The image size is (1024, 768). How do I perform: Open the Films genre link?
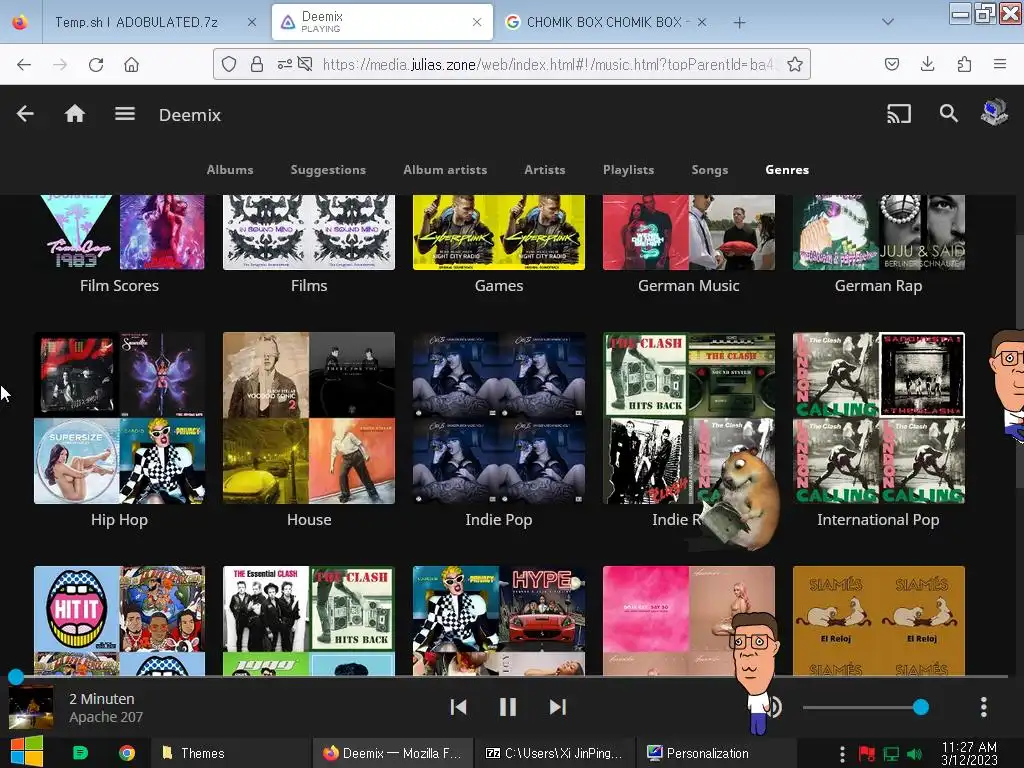point(309,285)
